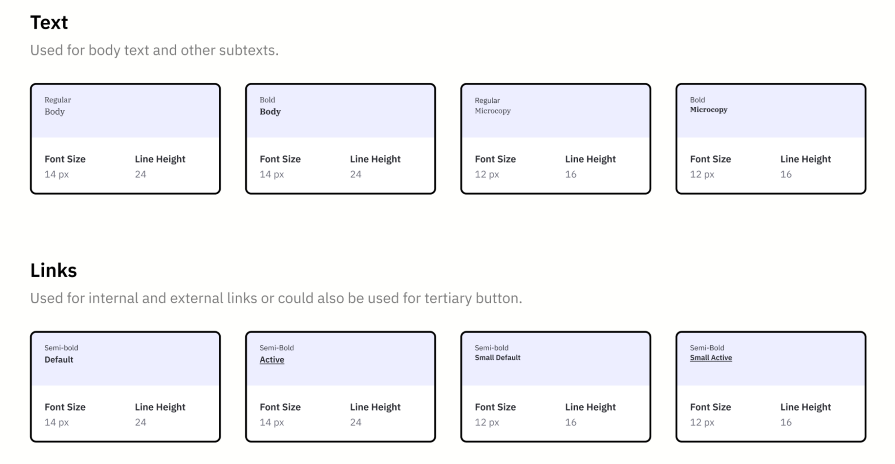Click the underlined "Small Active" link
The width and height of the screenshot is (895, 464).
(x=711, y=357)
